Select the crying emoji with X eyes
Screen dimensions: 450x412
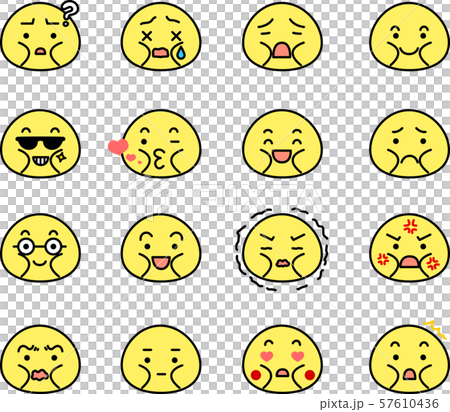point(161,36)
